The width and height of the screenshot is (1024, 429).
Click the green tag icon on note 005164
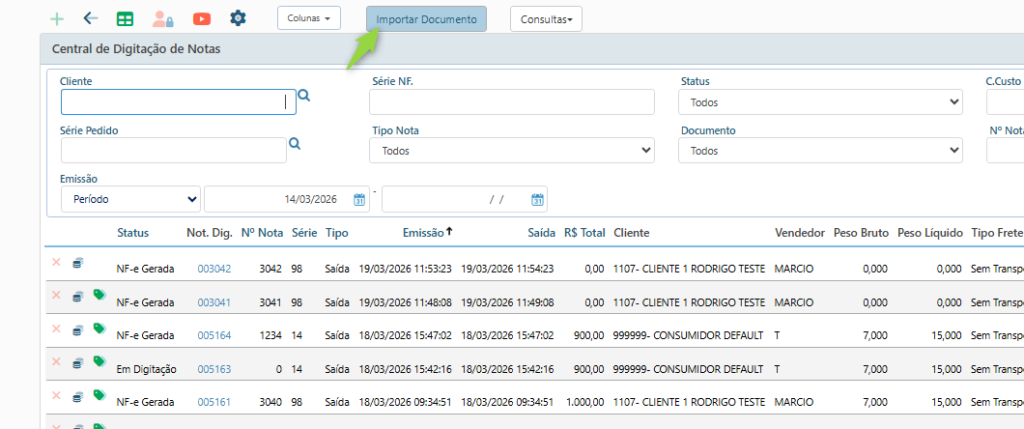point(98,328)
